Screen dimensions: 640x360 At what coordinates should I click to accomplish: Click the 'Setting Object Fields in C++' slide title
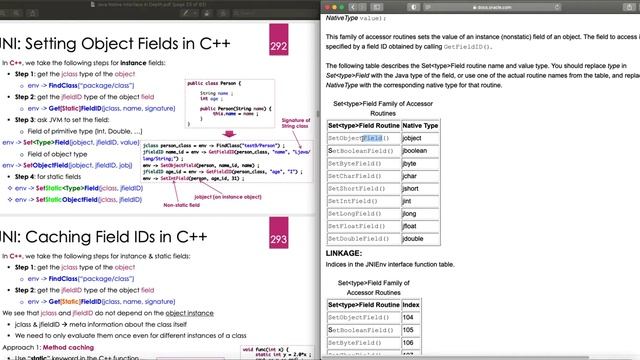tap(115, 44)
